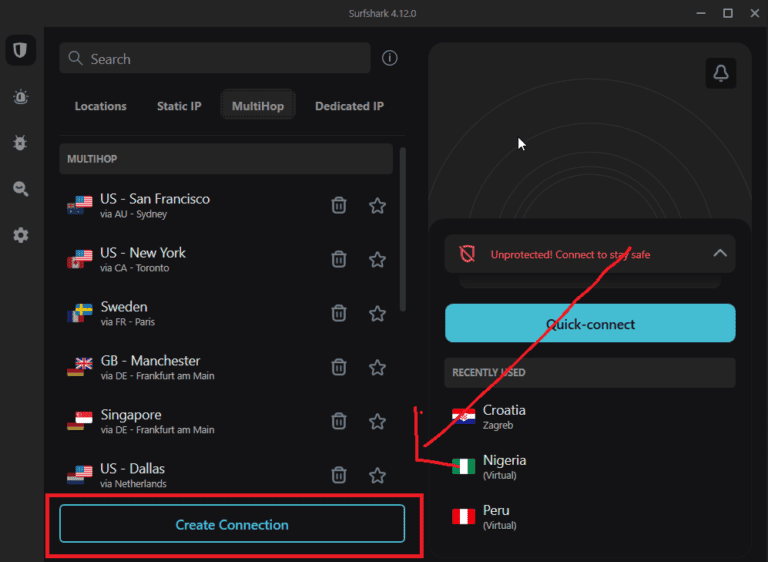Click the notifications bell icon
Viewport: 768px width, 562px height.
tap(719, 73)
